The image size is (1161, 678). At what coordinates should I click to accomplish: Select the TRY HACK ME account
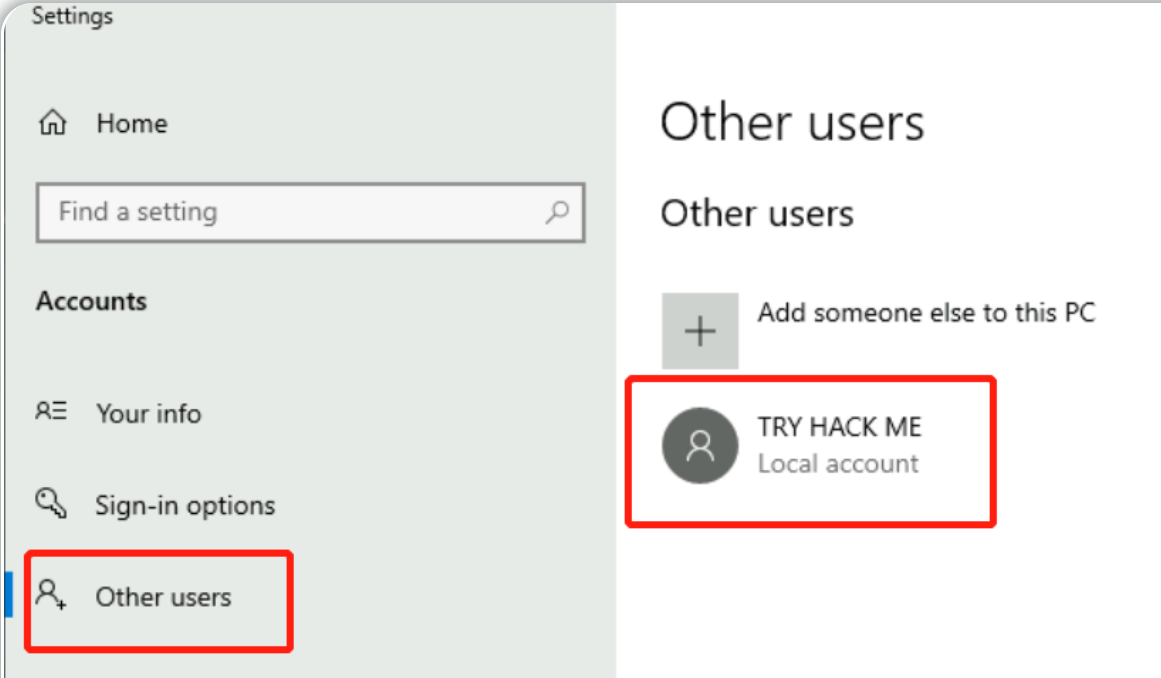click(811, 452)
